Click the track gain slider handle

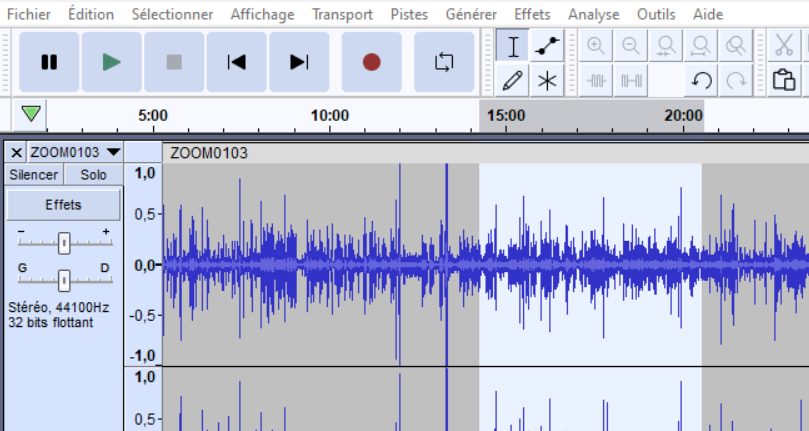pos(64,243)
